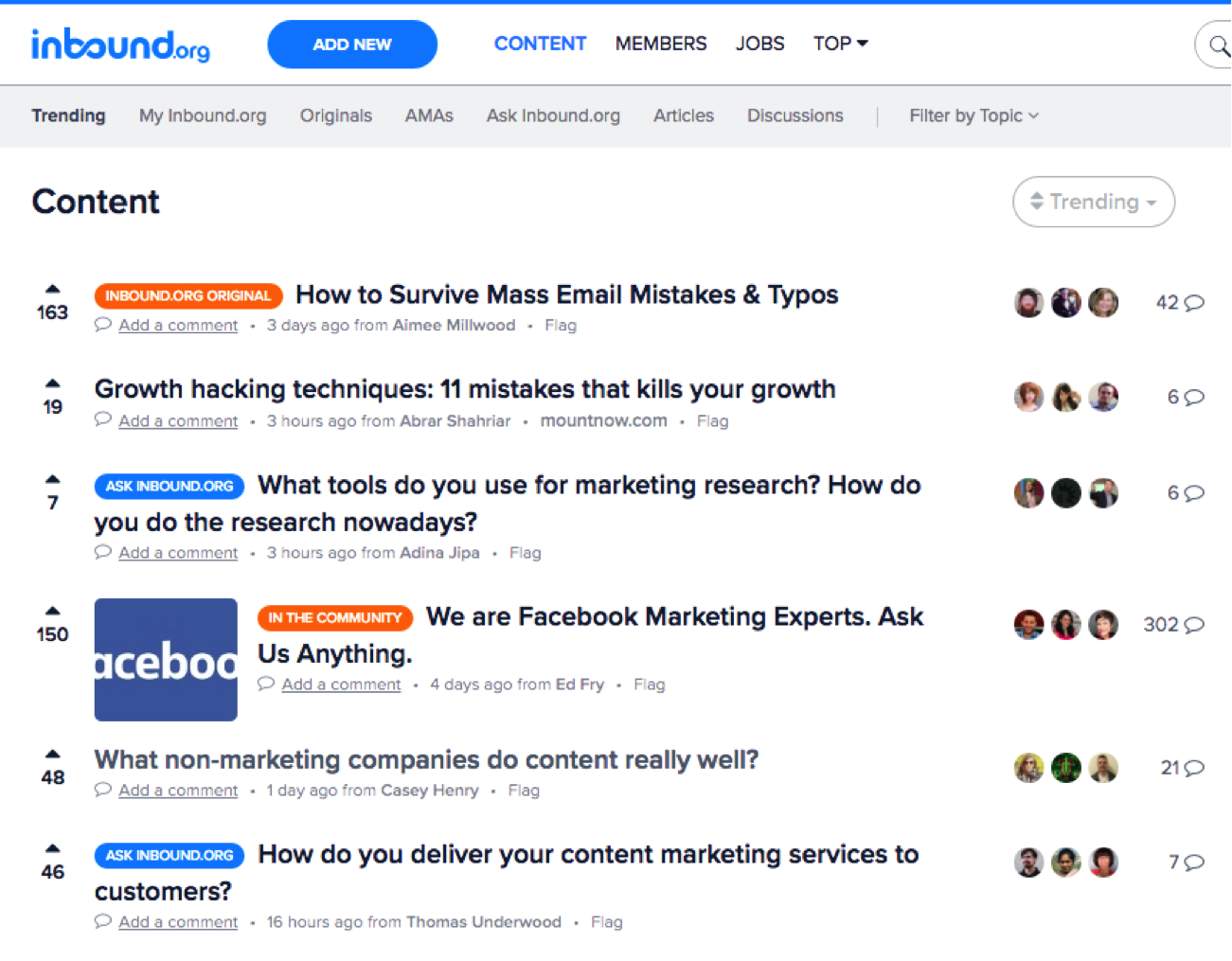The image size is (1232, 961).
Task: Click small bubble icon beside Aimee Millwood's Add a comment
Action: [x=103, y=325]
